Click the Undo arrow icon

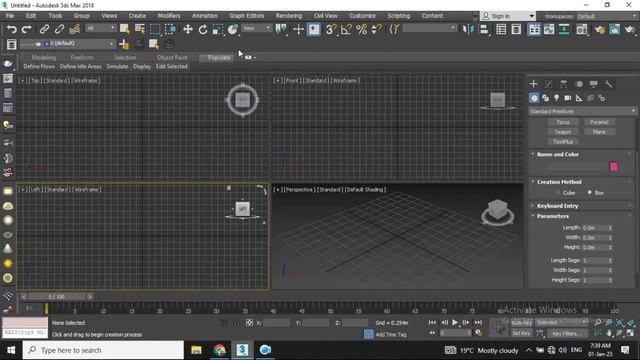tap(11, 29)
